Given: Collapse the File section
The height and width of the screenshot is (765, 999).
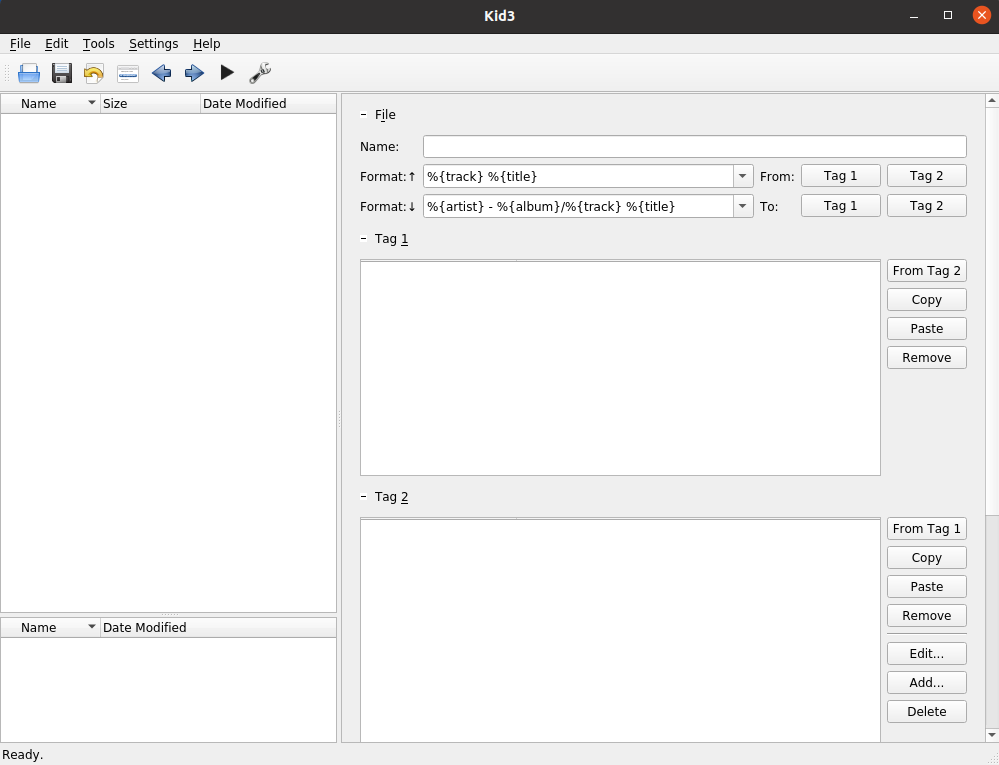Looking at the screenshot, I should (363, 114).
